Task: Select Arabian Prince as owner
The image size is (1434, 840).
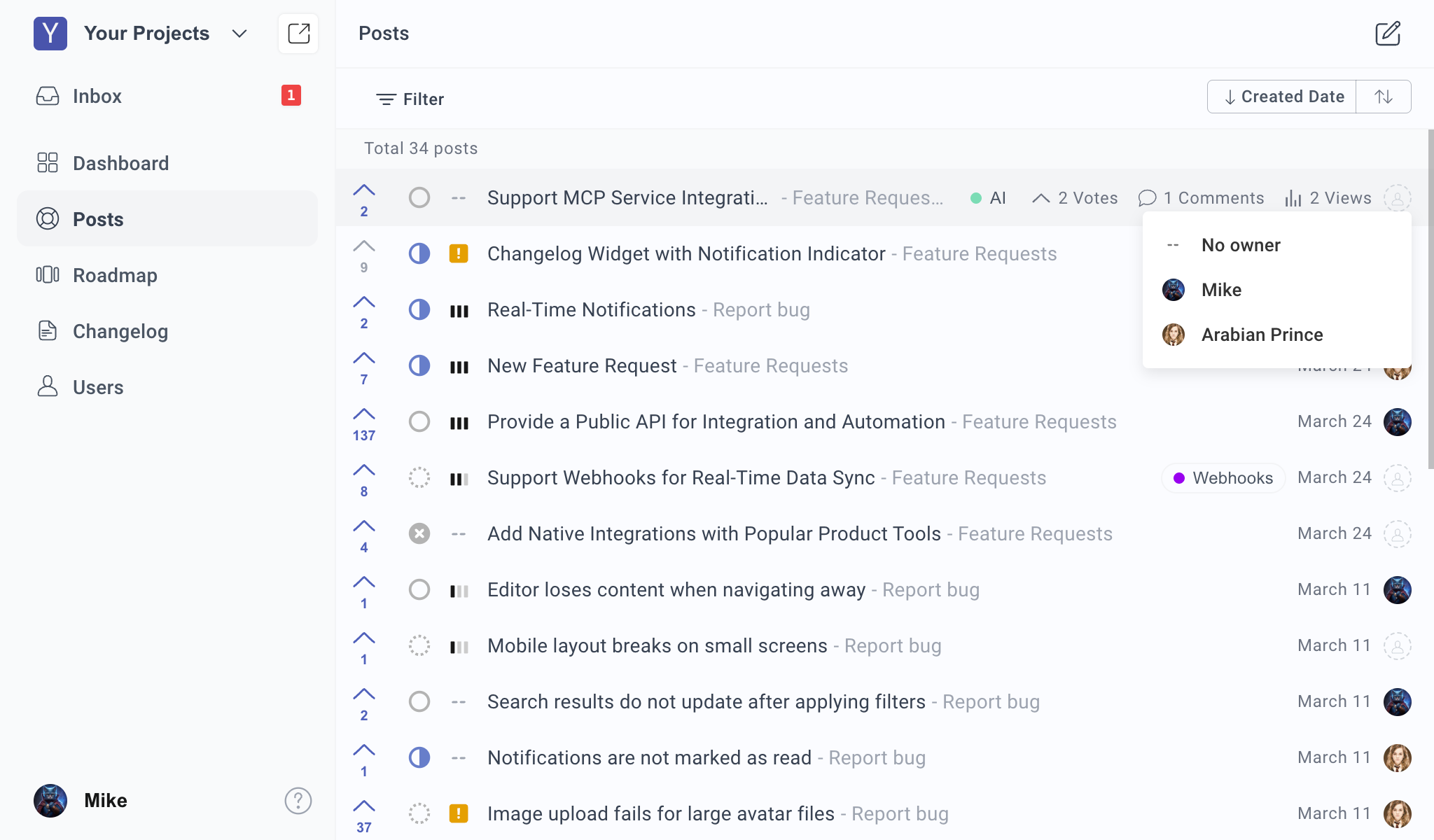Action: (1262, 335)
